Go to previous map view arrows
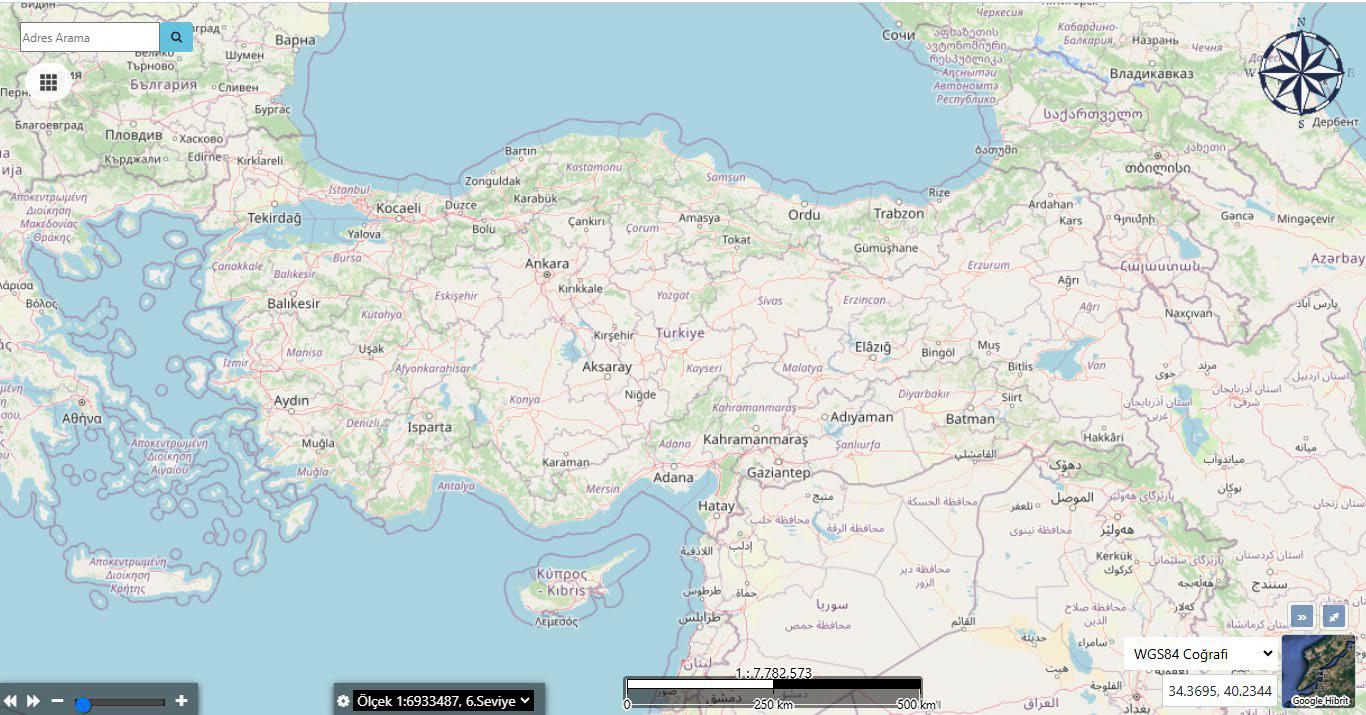1366x715 pixels. click(x=11, y=701)
